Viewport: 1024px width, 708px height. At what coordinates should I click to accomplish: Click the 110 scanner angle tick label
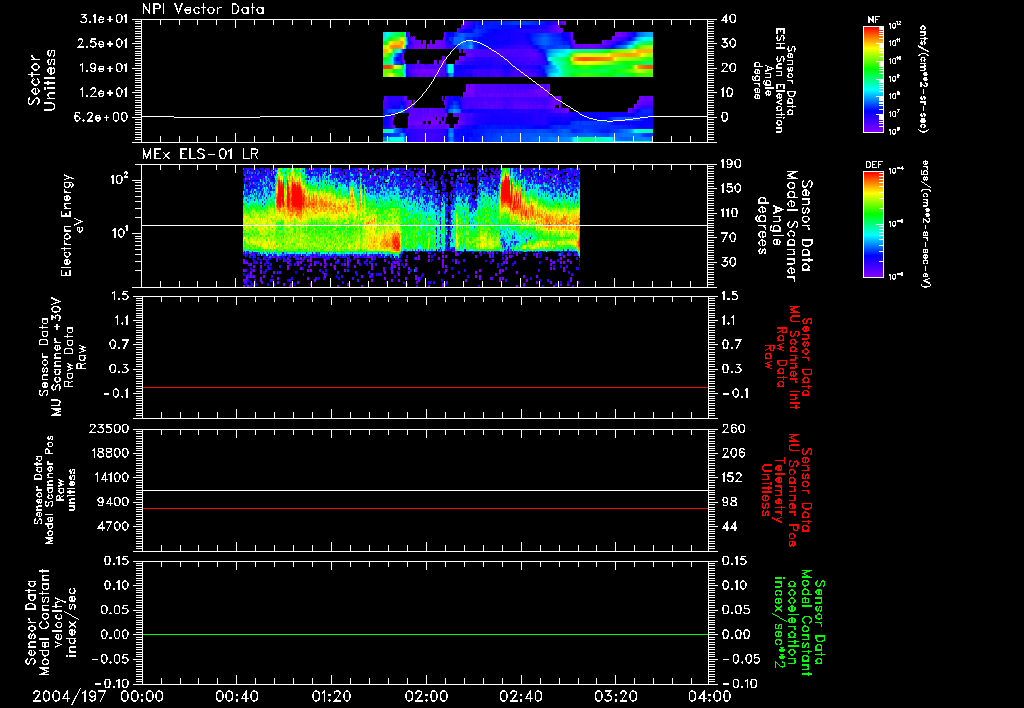(731, 213)
